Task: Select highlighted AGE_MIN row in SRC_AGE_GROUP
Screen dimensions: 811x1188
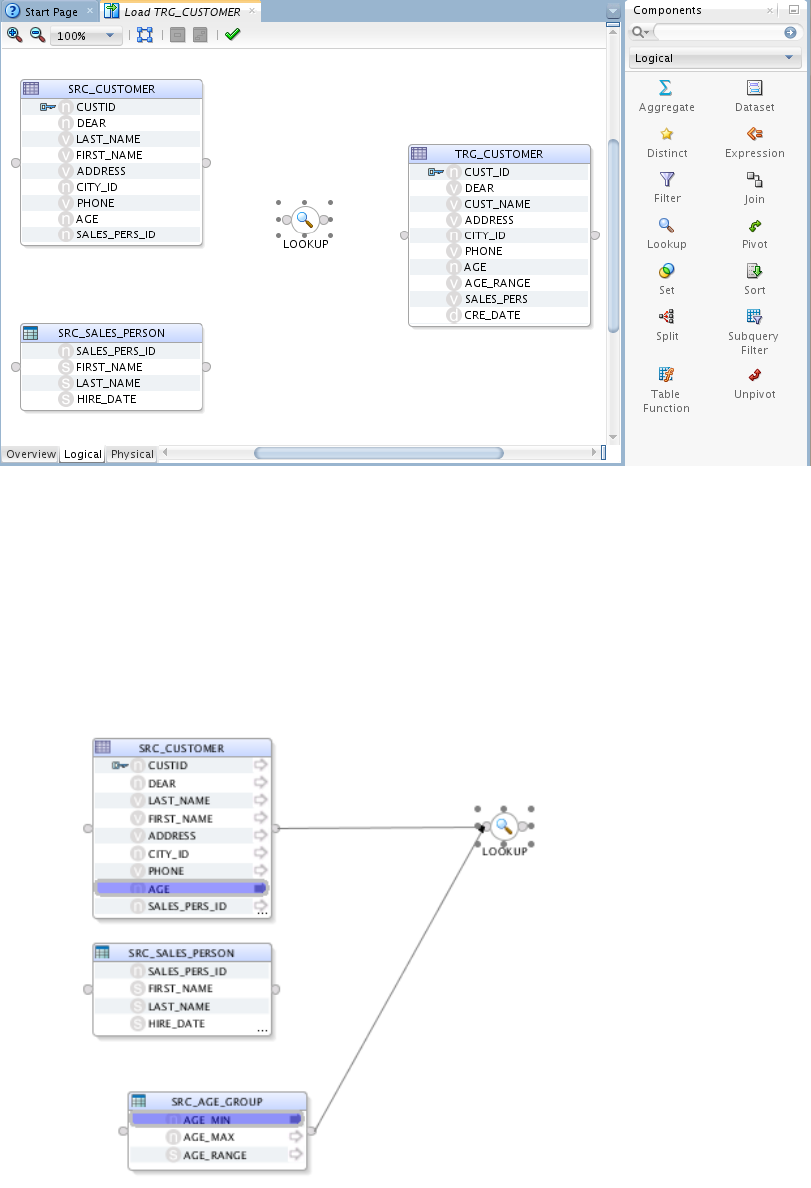Action: (218, 1119)
